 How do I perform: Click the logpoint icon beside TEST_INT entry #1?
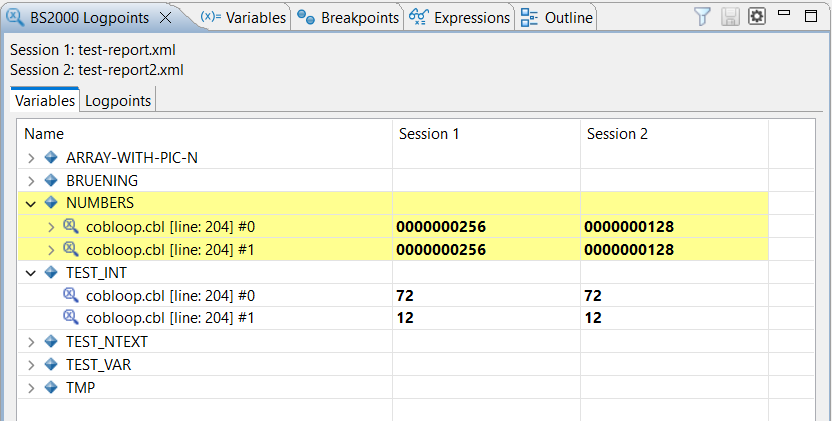71,317
